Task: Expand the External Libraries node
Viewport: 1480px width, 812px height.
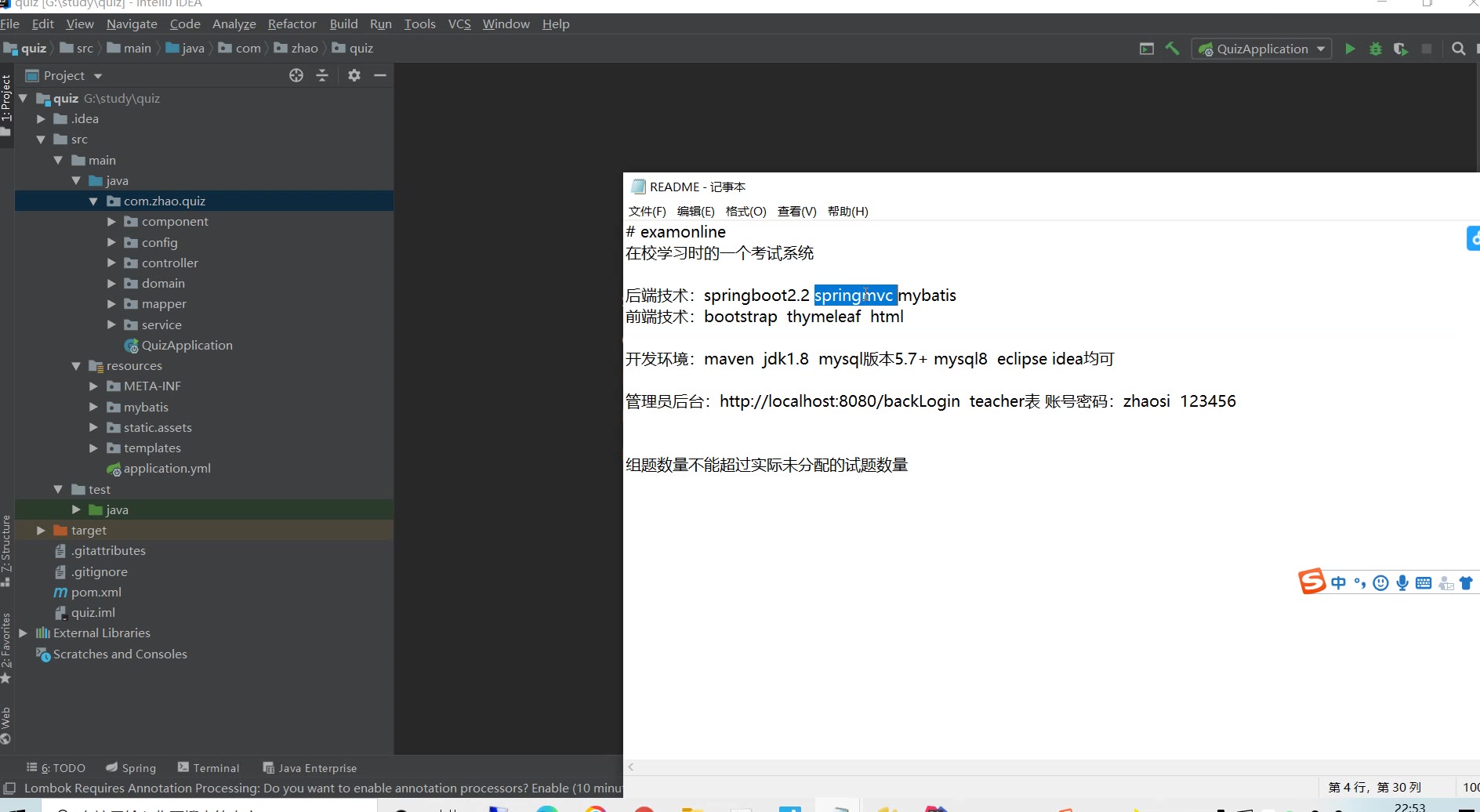Action: (24, 633)
